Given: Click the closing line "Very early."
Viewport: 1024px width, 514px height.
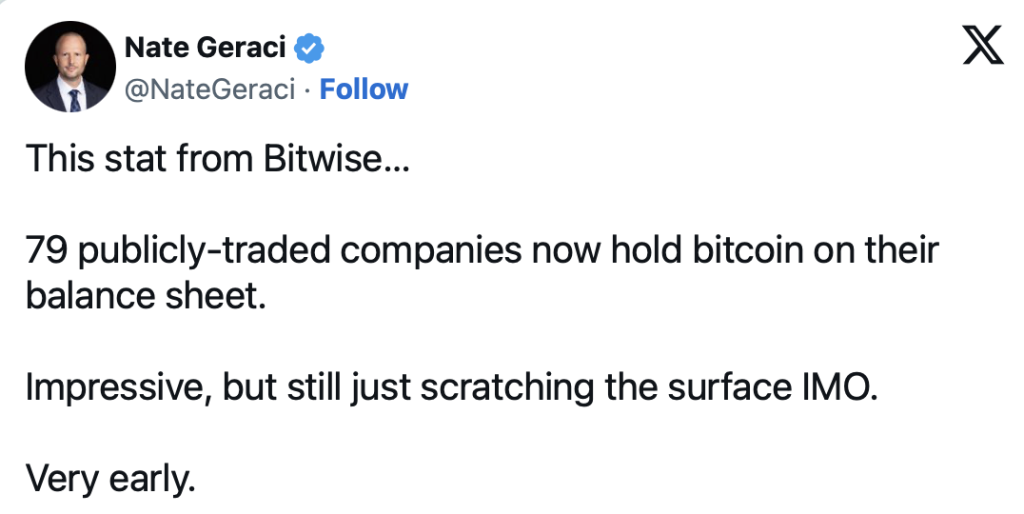Looking at the screenshot, I should pos(111,480).
